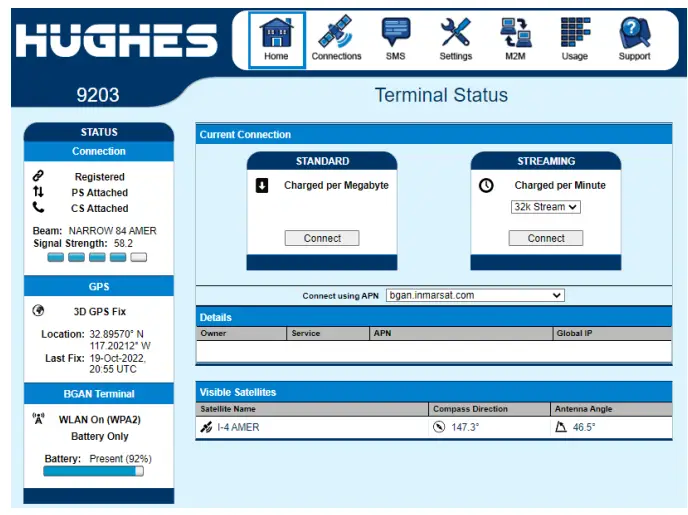Connect the Streaming per-minute service

(x=546, y=238)
